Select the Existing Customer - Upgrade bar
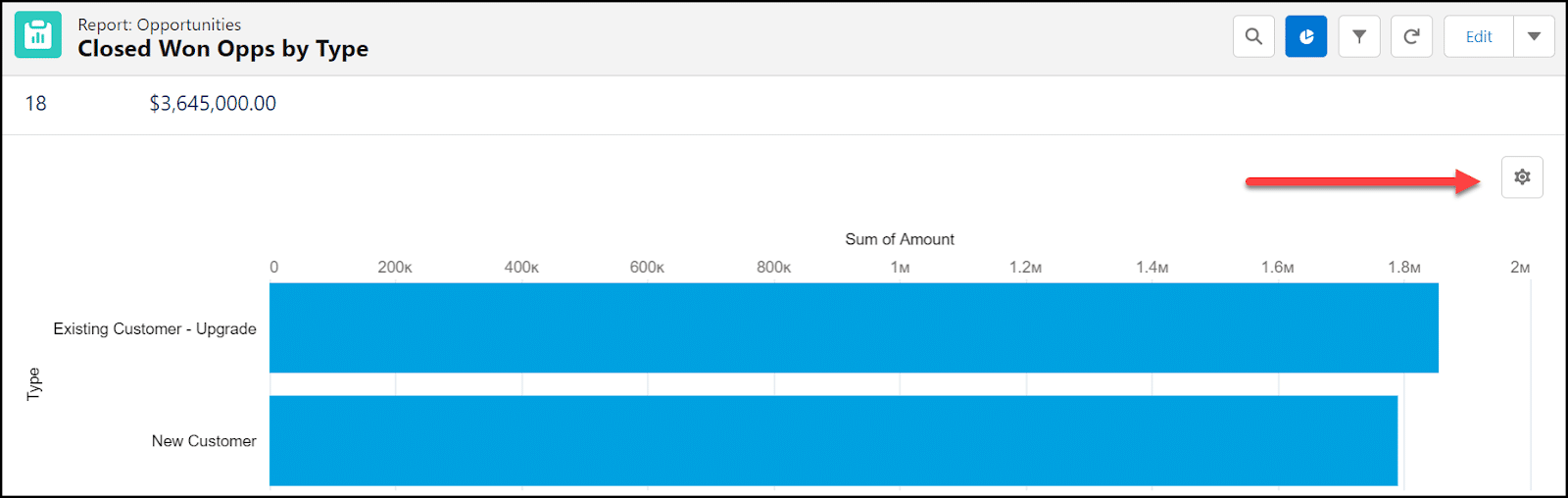The image size is (1568, 498). [853, 328]
